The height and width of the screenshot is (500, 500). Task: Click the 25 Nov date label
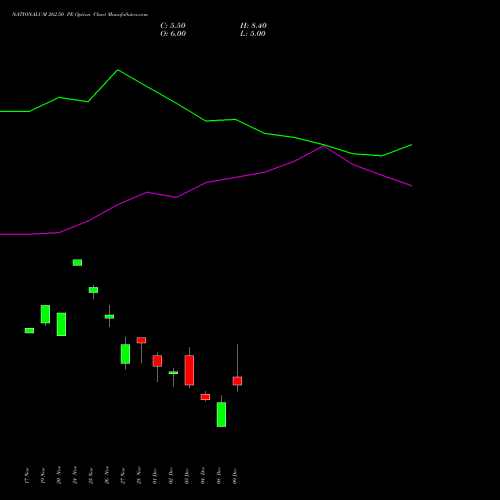[x=91, y=476]
